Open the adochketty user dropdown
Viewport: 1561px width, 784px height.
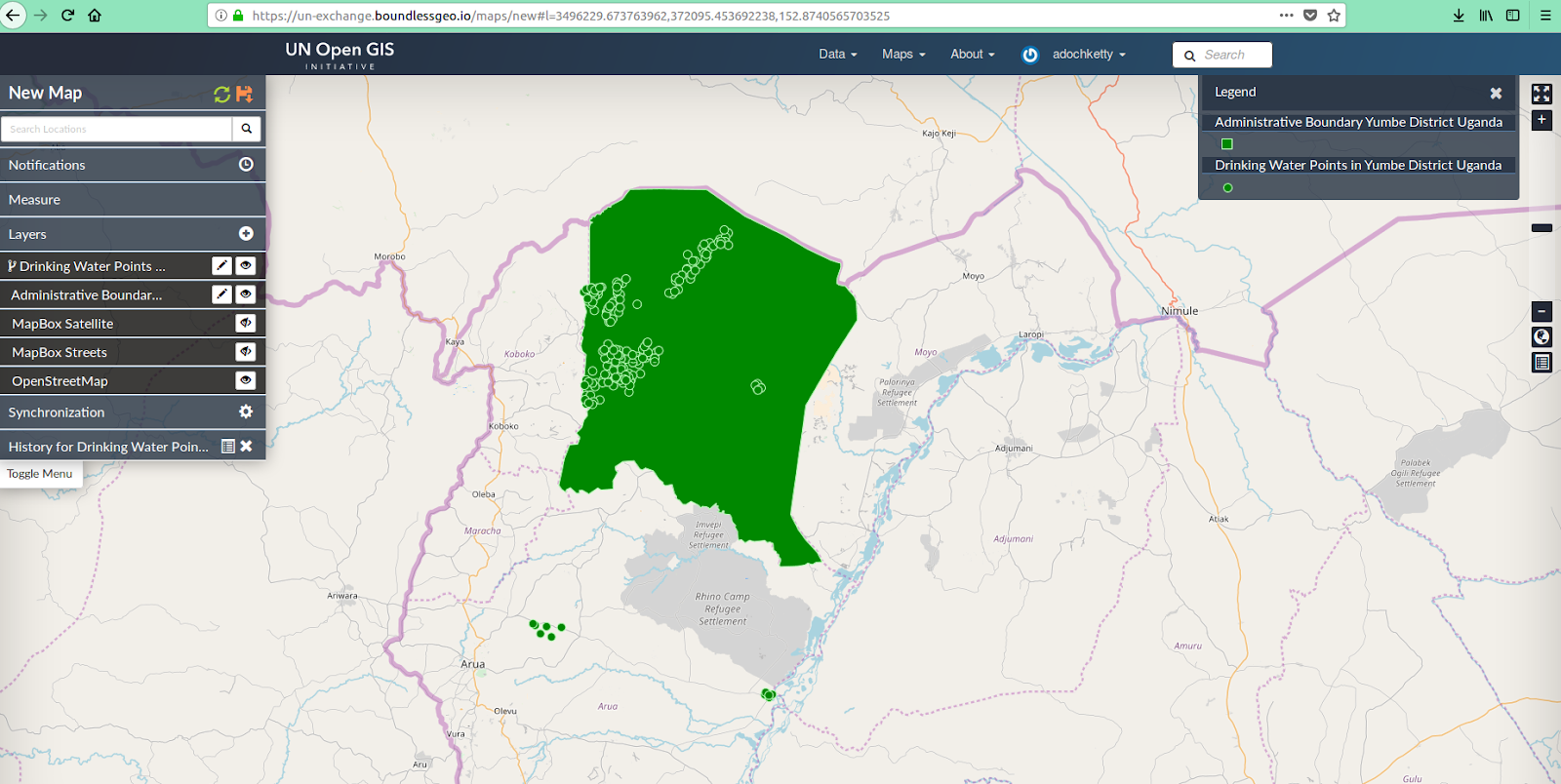[x=1088, y=55]
